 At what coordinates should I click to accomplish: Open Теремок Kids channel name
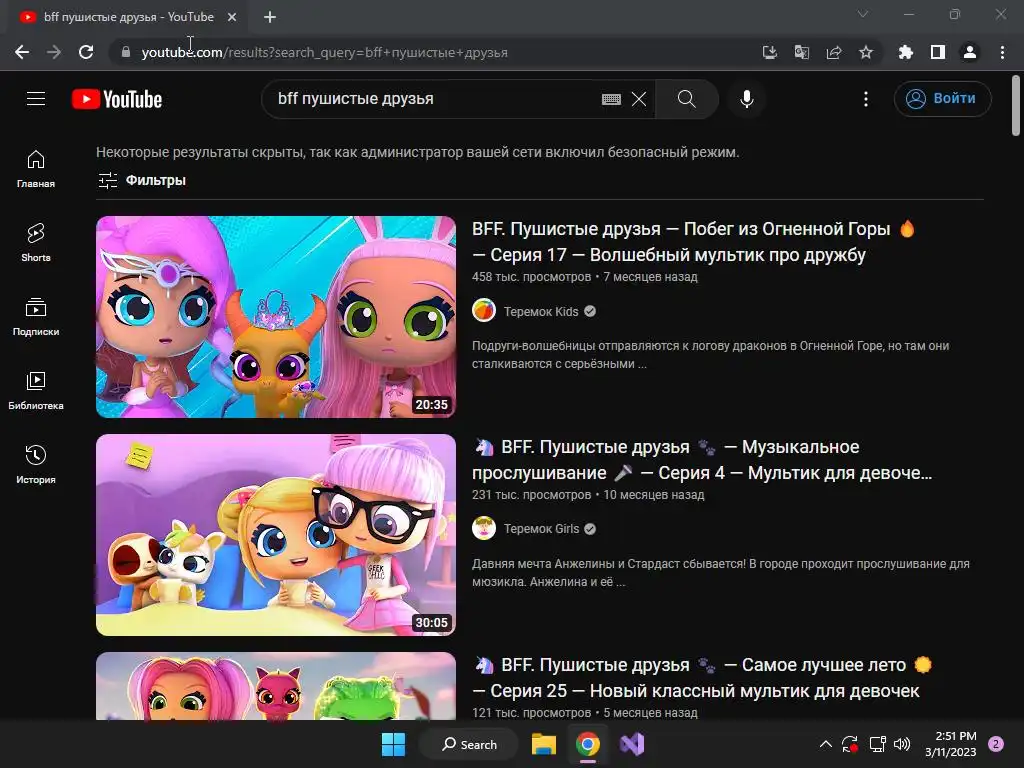541,312
